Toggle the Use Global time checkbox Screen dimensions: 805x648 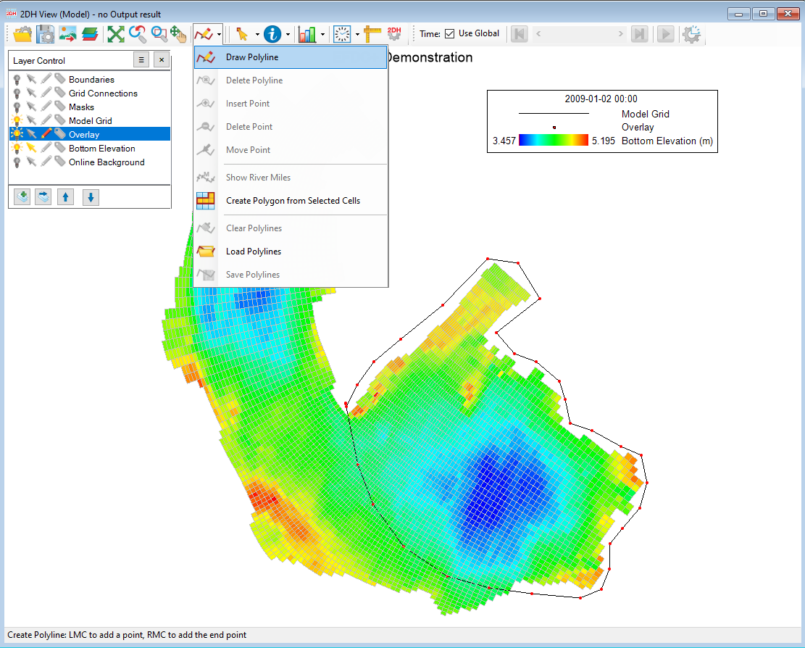449,34
